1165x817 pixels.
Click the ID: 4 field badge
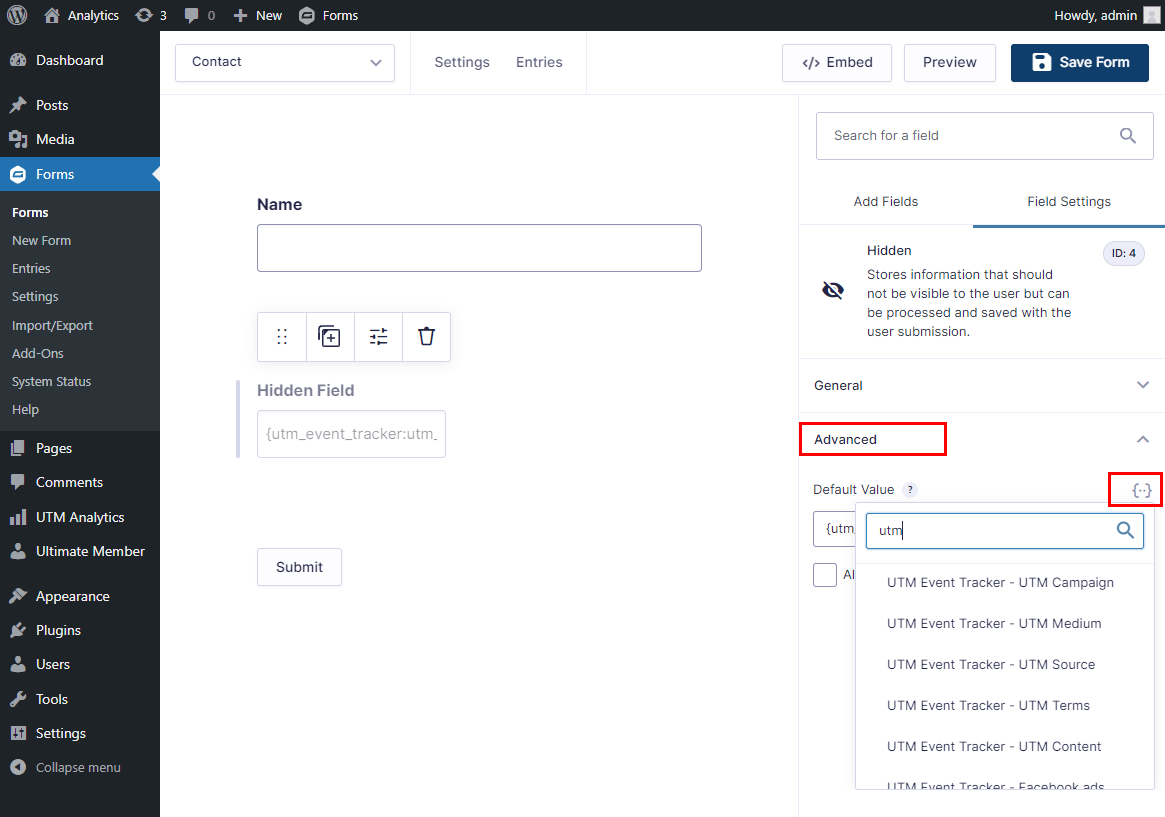point(1123,253)
